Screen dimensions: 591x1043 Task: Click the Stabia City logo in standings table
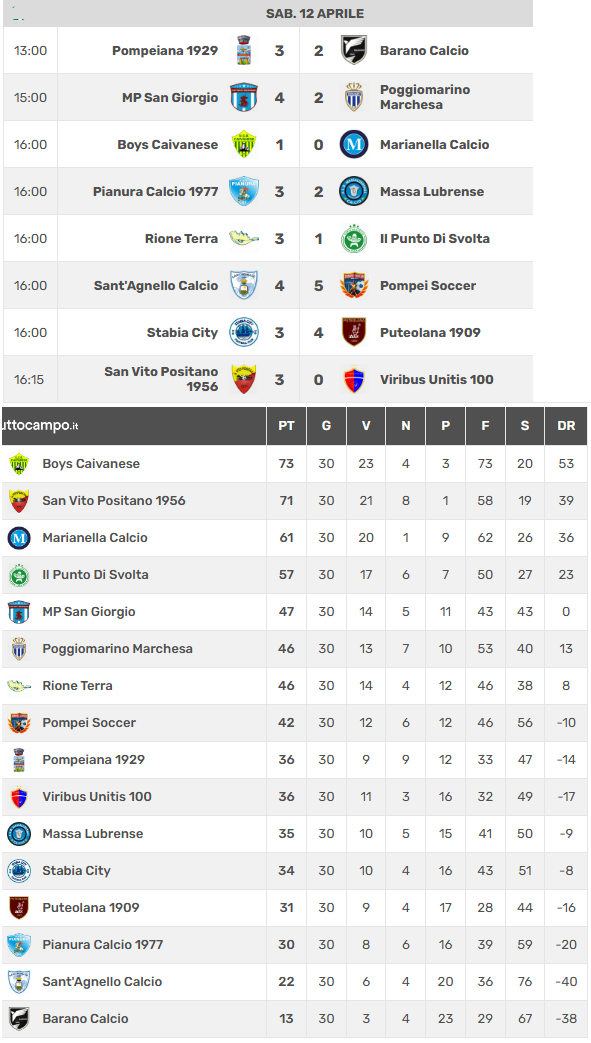19,871
